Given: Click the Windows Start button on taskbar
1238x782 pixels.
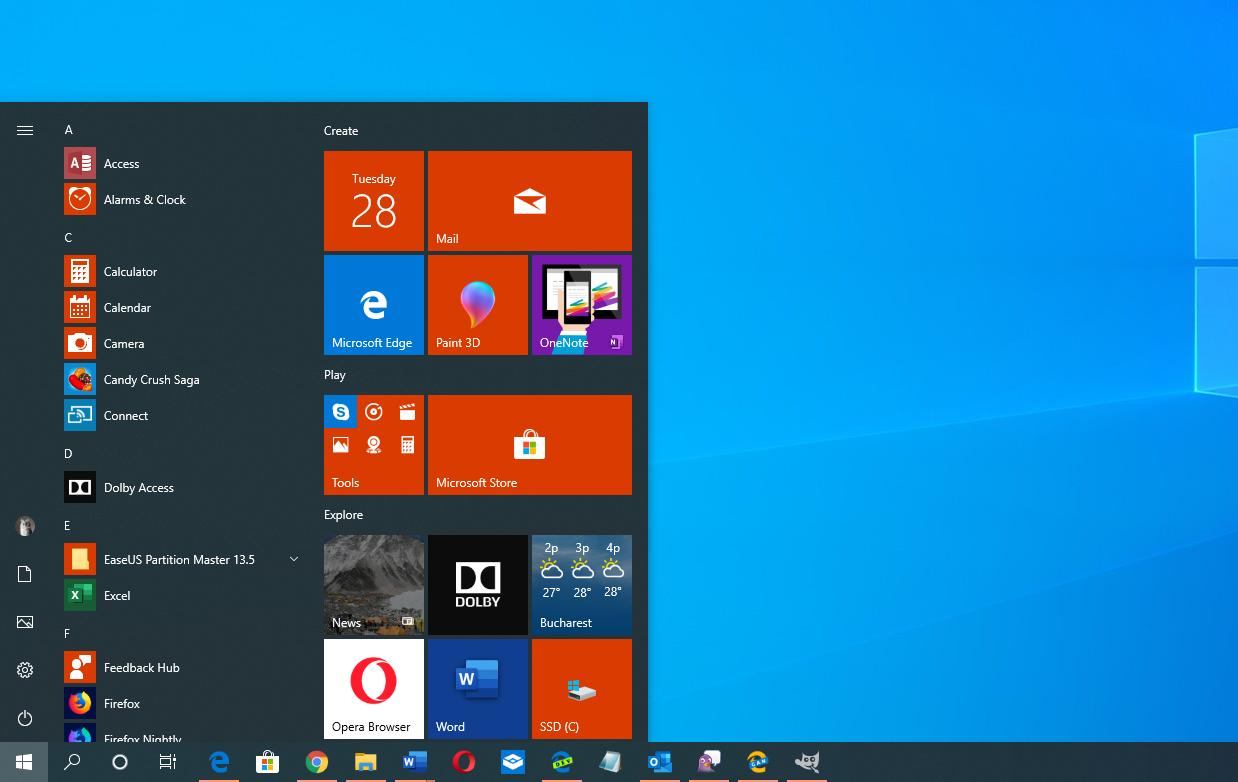Looking at the screenshot, I should (24, 762).
